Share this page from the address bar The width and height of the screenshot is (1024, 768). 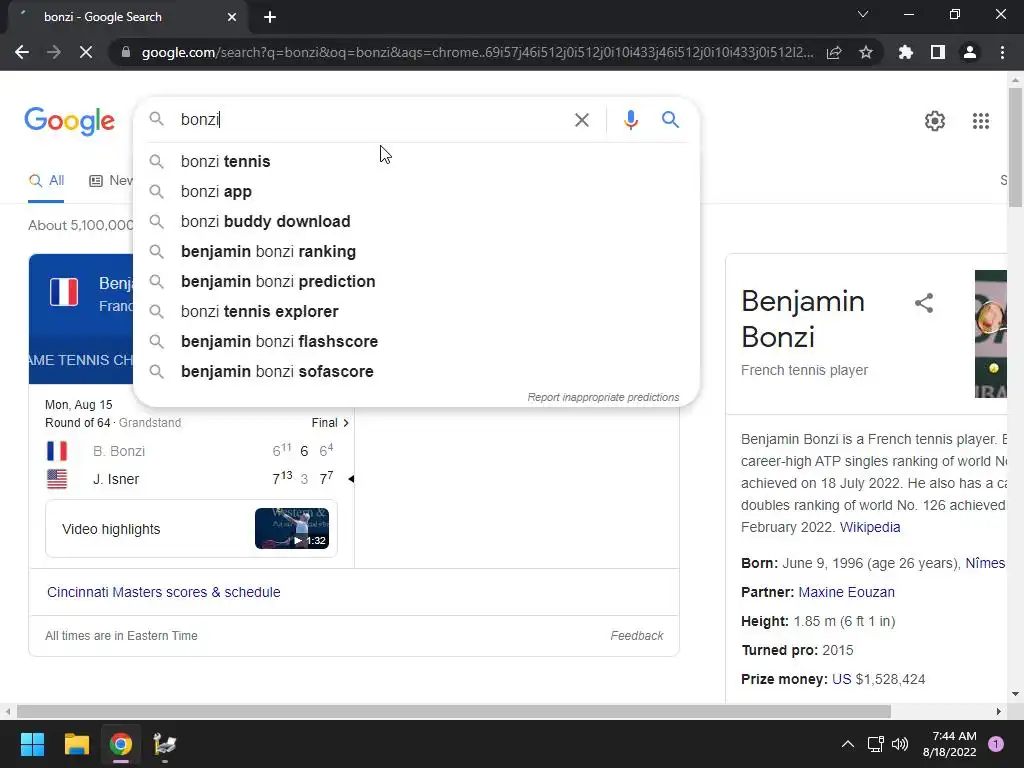pos(834,52)
